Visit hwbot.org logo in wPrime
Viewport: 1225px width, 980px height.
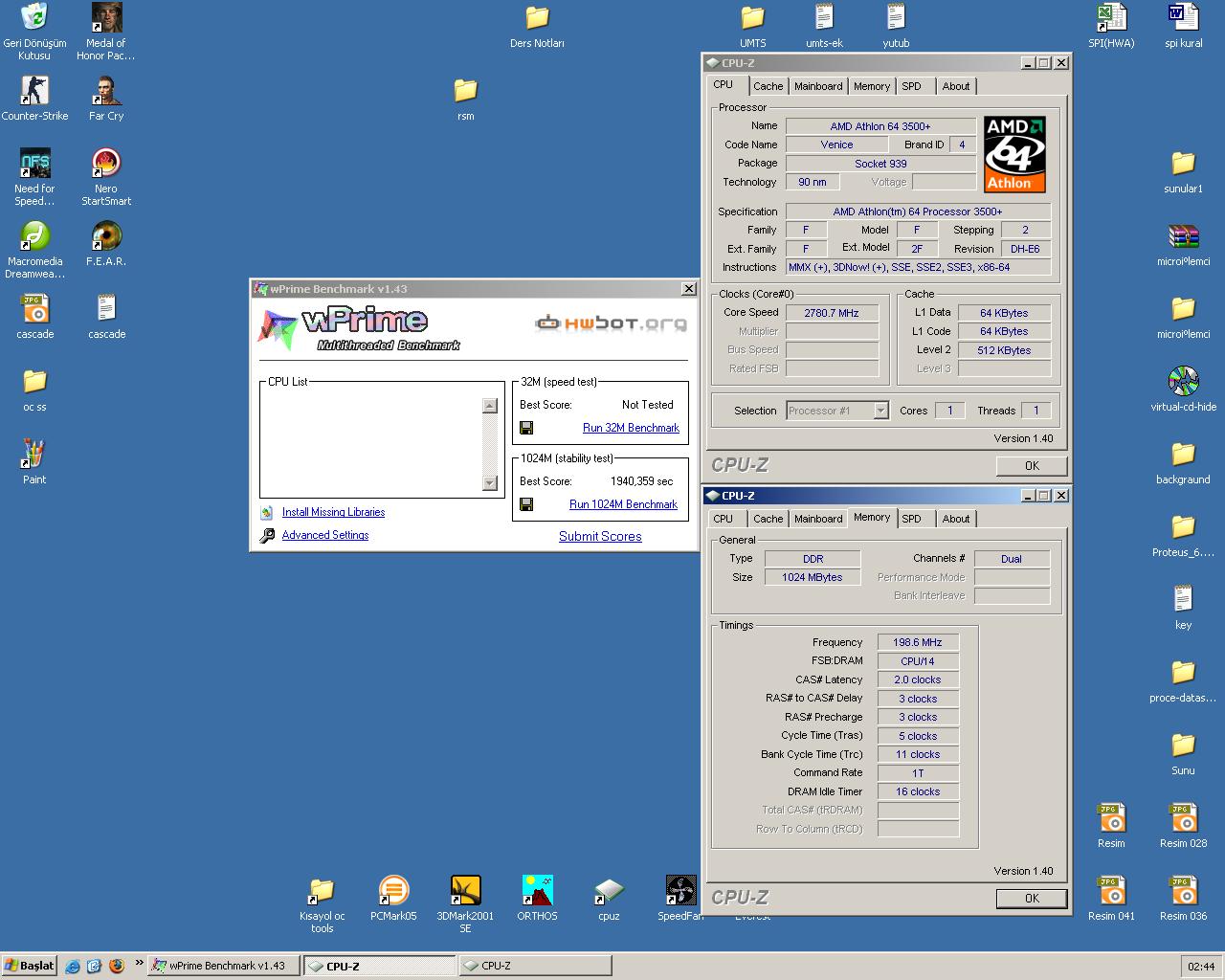pos(611,323)
